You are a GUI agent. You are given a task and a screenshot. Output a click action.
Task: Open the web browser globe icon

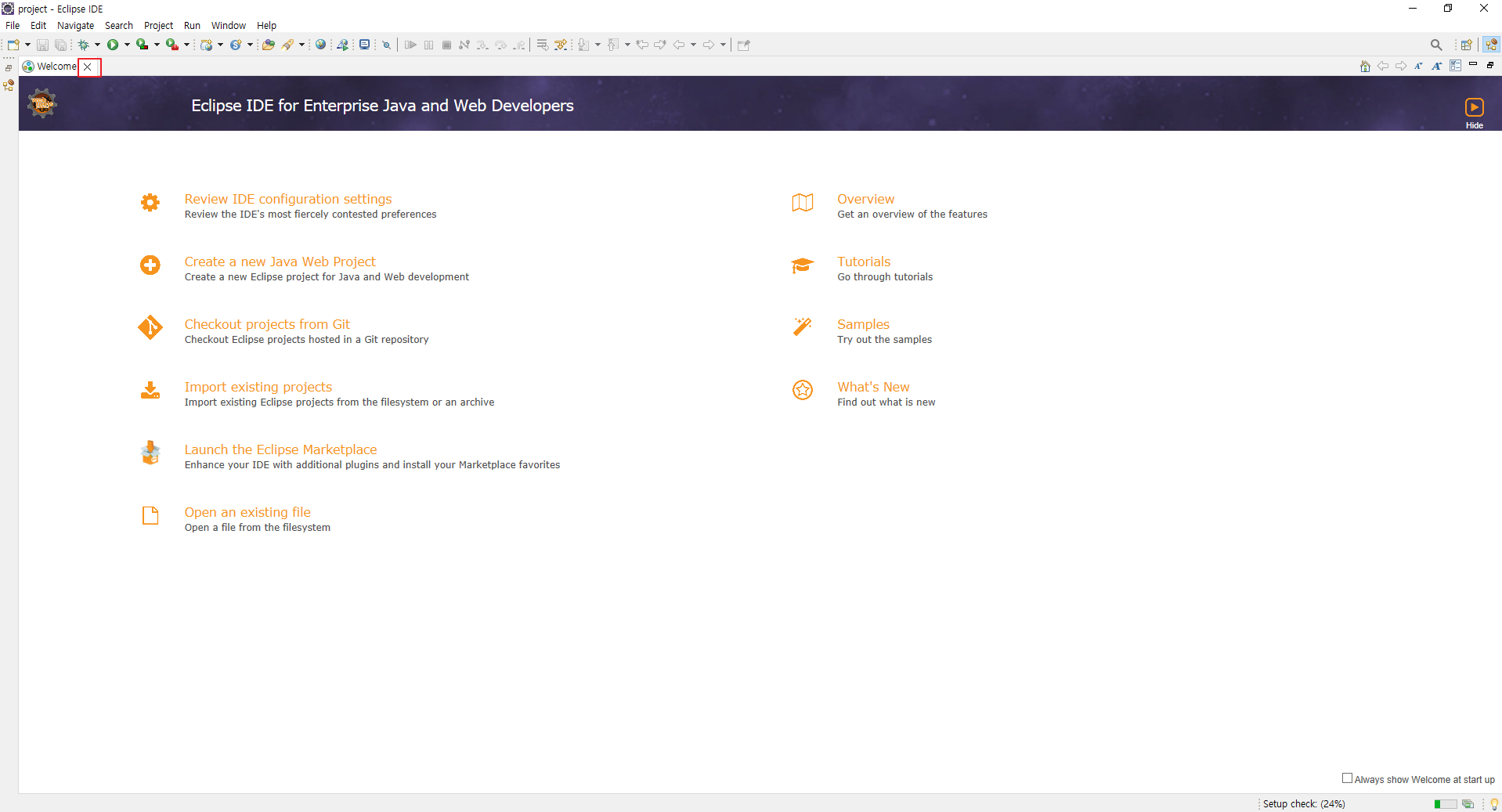click(320, 45)
